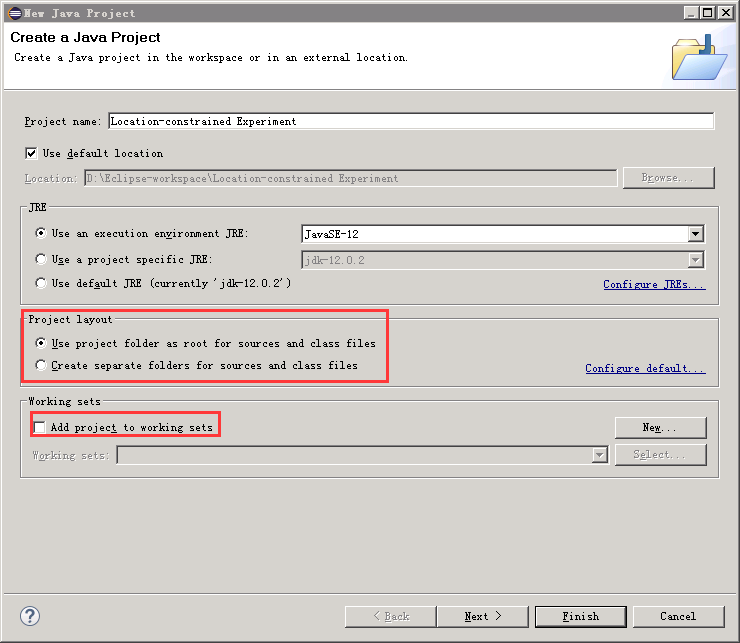Open Configure JREs link
The width and height of the screenshot is (740, 643).
coord(654,284)
